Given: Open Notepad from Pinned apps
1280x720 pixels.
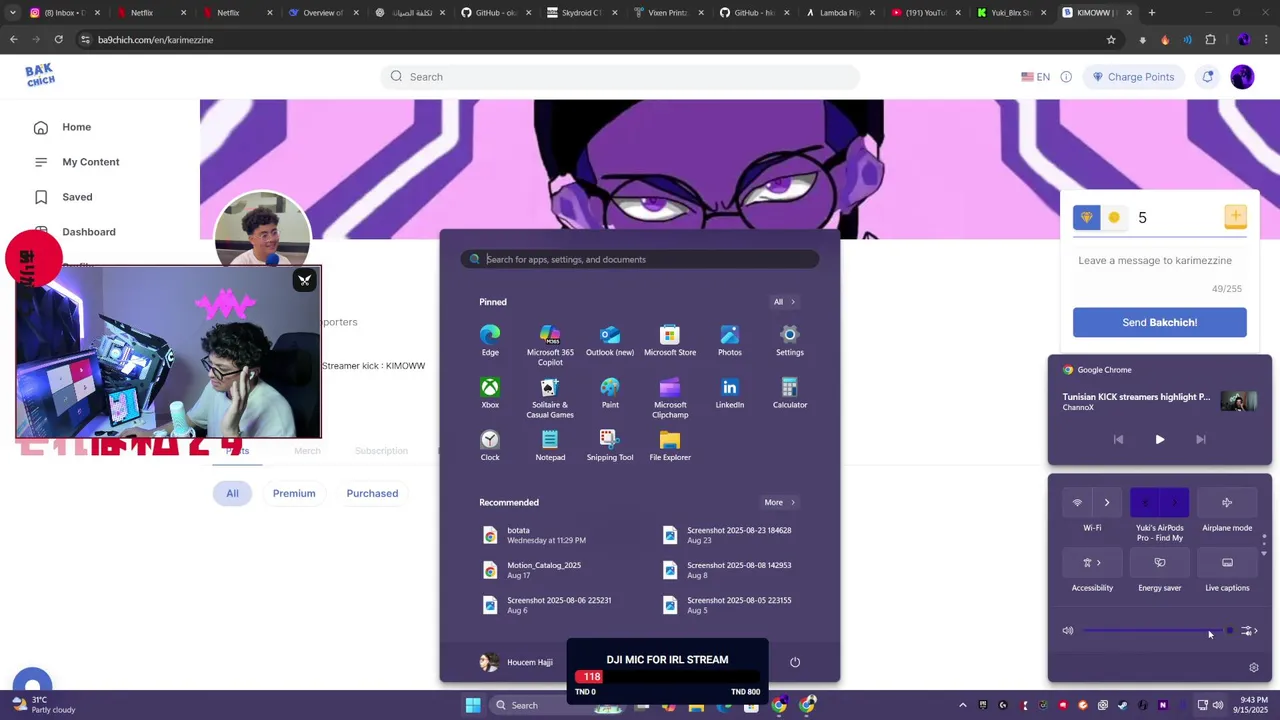Looking at the screenshot, I should point(550,446).
